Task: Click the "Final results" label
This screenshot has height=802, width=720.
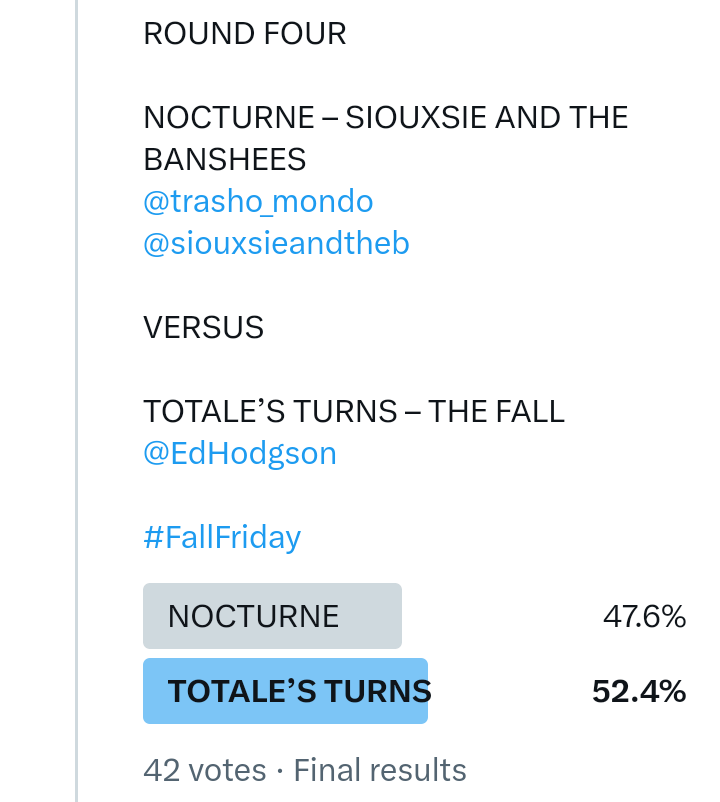Action: click(380, 771)
